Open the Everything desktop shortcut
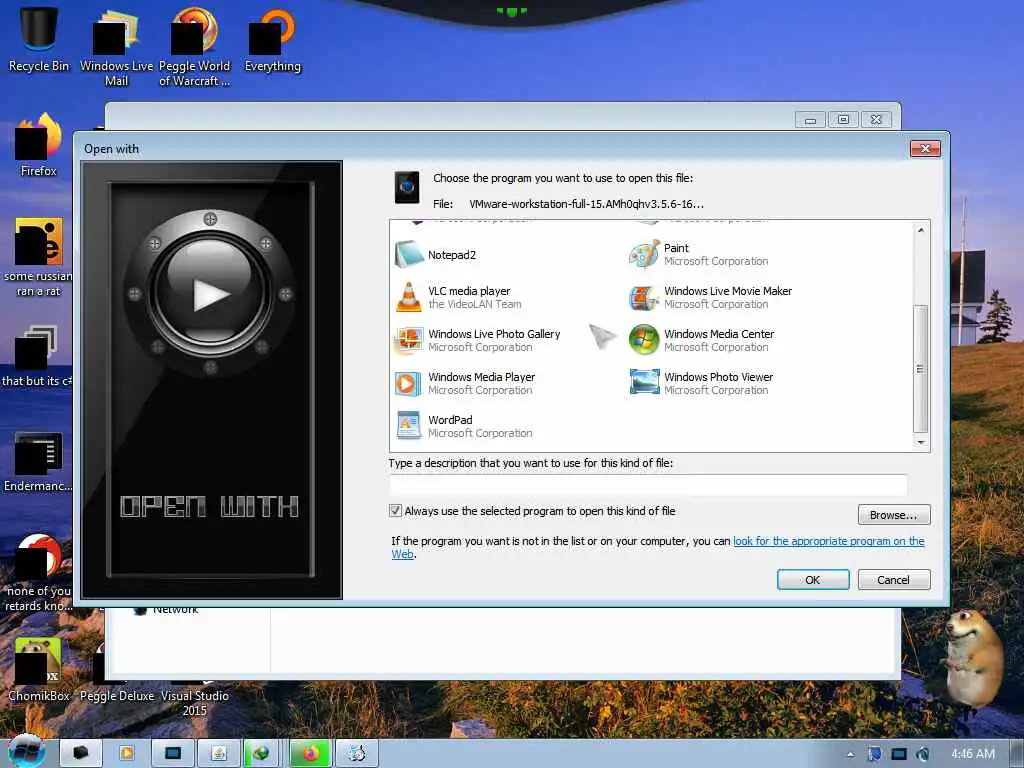Viewport: 1024px width, 768px height. click(x=273, y=40)
